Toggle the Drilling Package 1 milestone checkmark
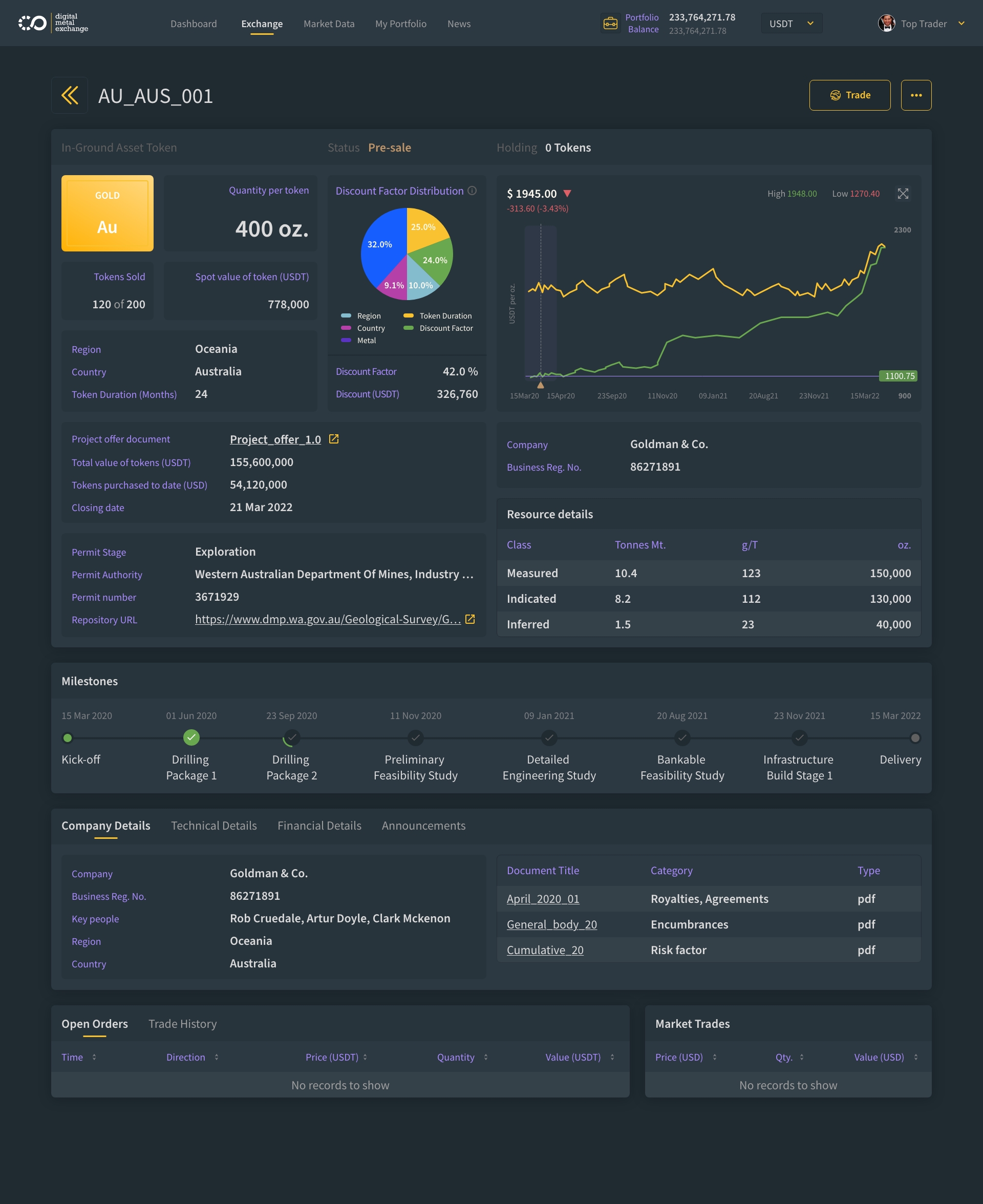The height and width of the screenshot is (1204, 983). coord(191,737)
